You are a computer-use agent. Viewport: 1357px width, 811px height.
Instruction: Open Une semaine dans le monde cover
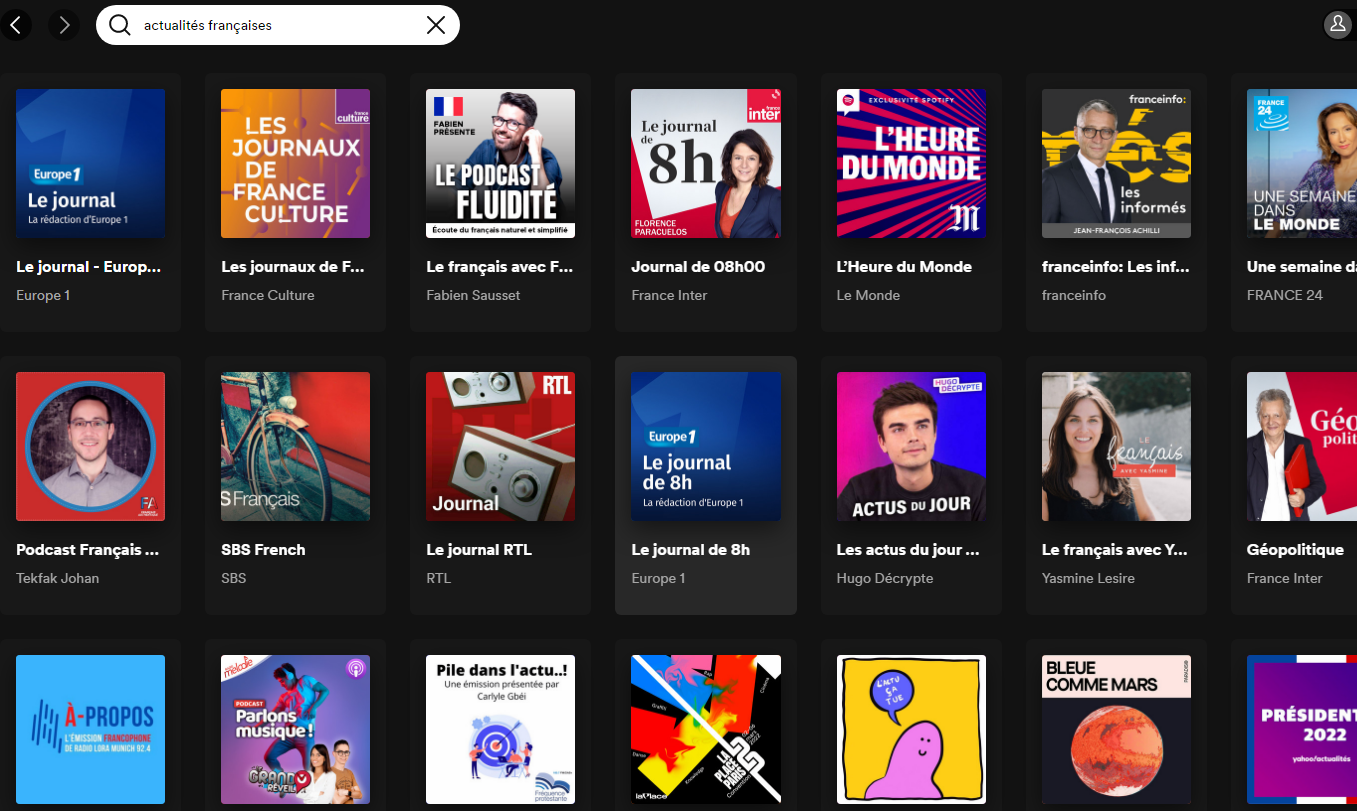tap(1302, 164)
